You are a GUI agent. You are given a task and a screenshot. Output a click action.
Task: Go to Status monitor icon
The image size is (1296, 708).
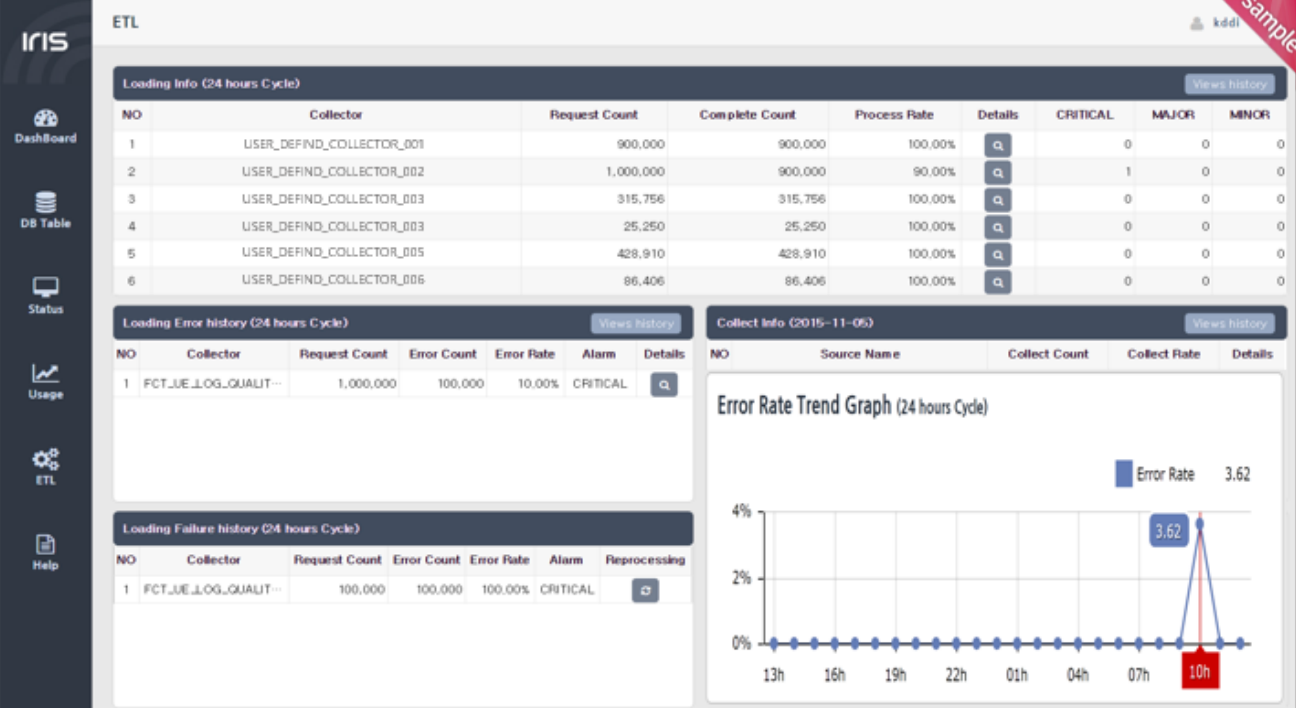pos(46,287)
